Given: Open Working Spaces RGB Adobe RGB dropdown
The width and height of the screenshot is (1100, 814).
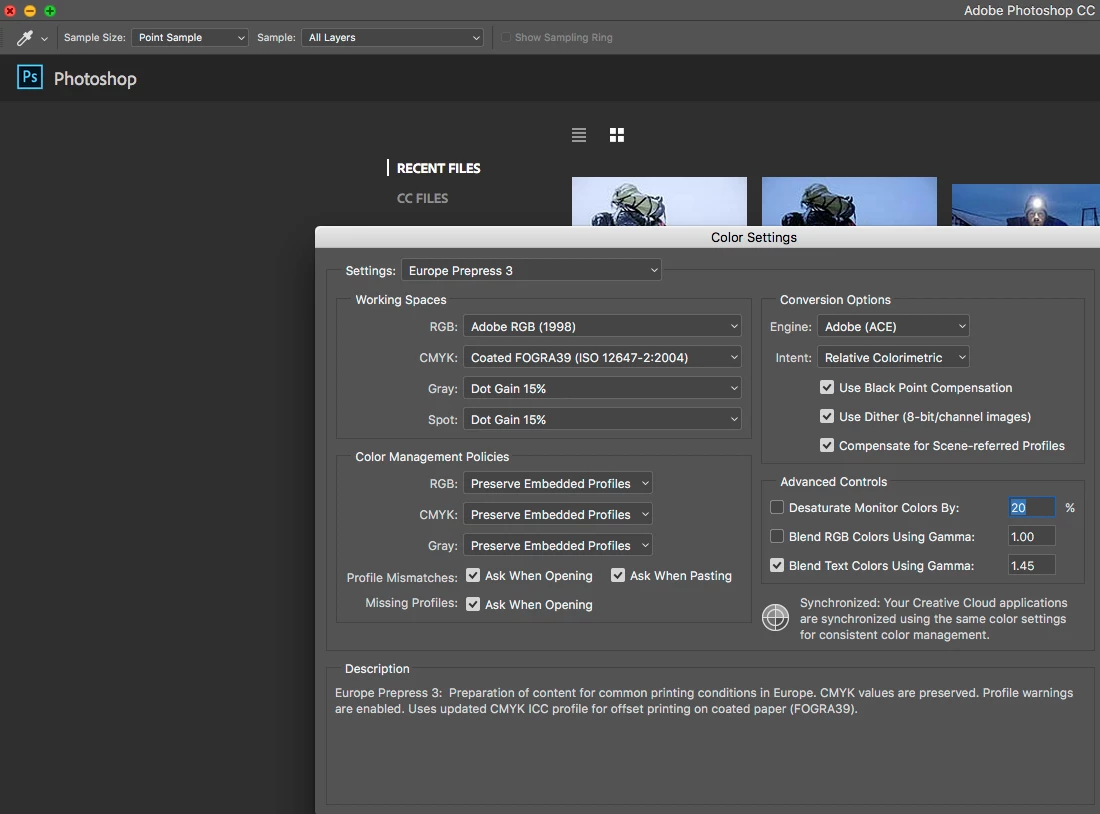Looking at the screenshot, I should pyautogui.click(x=602, y=326).
